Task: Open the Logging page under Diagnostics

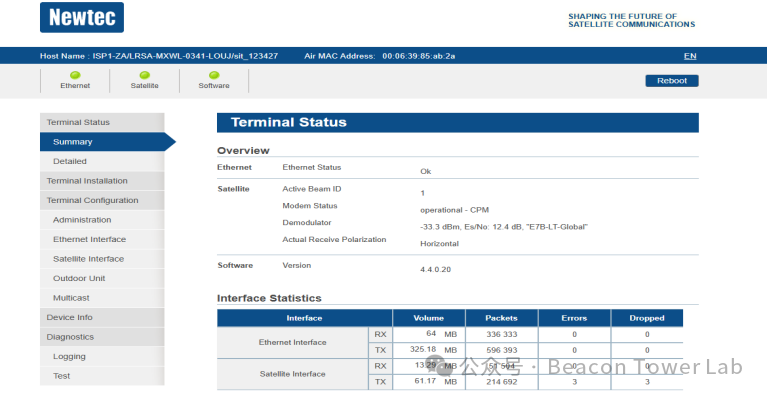Action: coord(102,357)
